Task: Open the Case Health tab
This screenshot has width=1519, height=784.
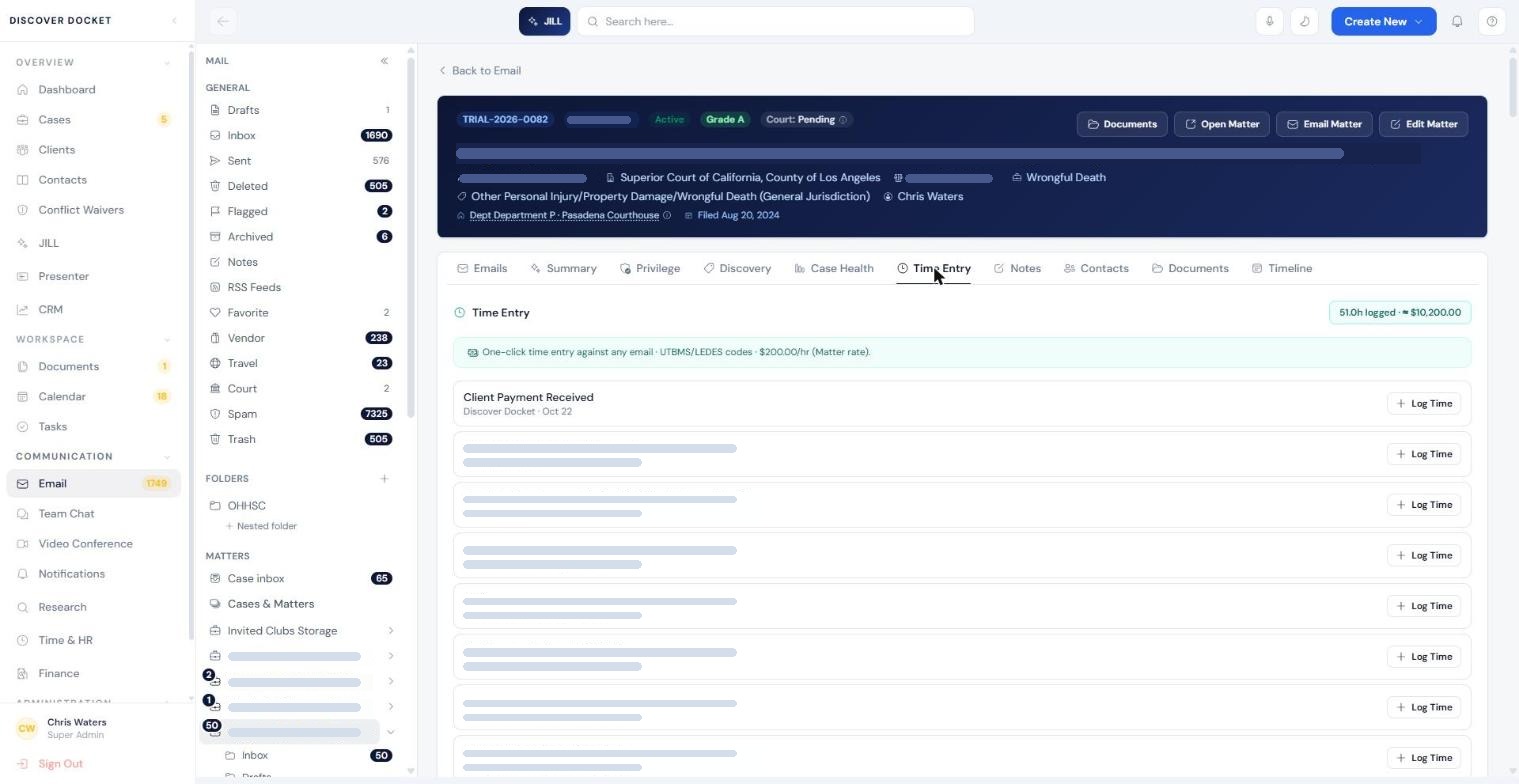Action: [834, 268]
